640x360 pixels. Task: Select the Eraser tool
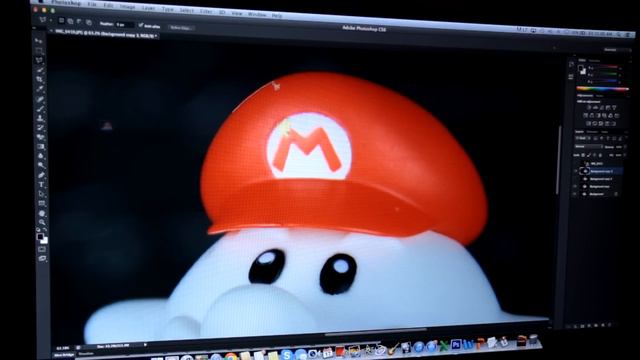pos(41,138)
